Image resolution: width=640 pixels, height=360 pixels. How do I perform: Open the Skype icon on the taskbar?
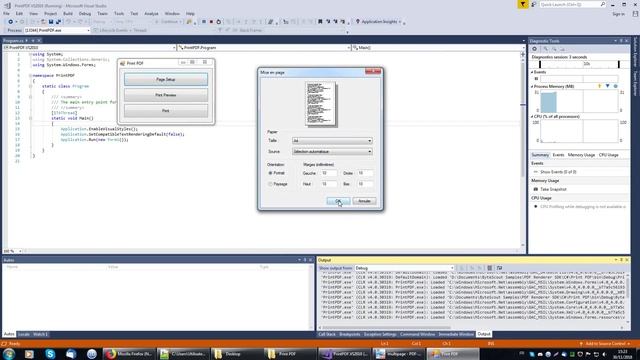tap(50, 354)
